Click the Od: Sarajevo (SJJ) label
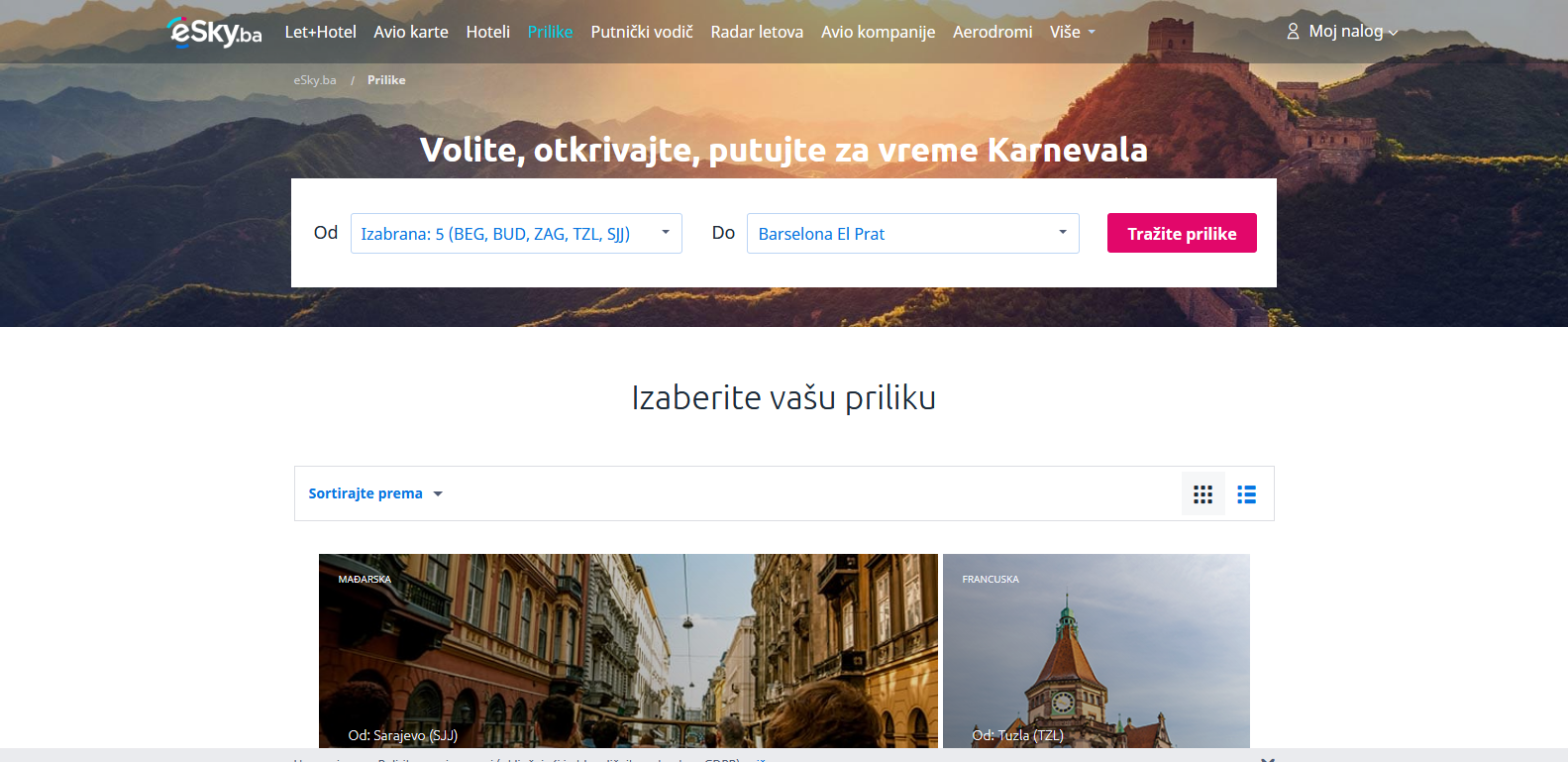 pyautogui.click(x=403, y=735)
